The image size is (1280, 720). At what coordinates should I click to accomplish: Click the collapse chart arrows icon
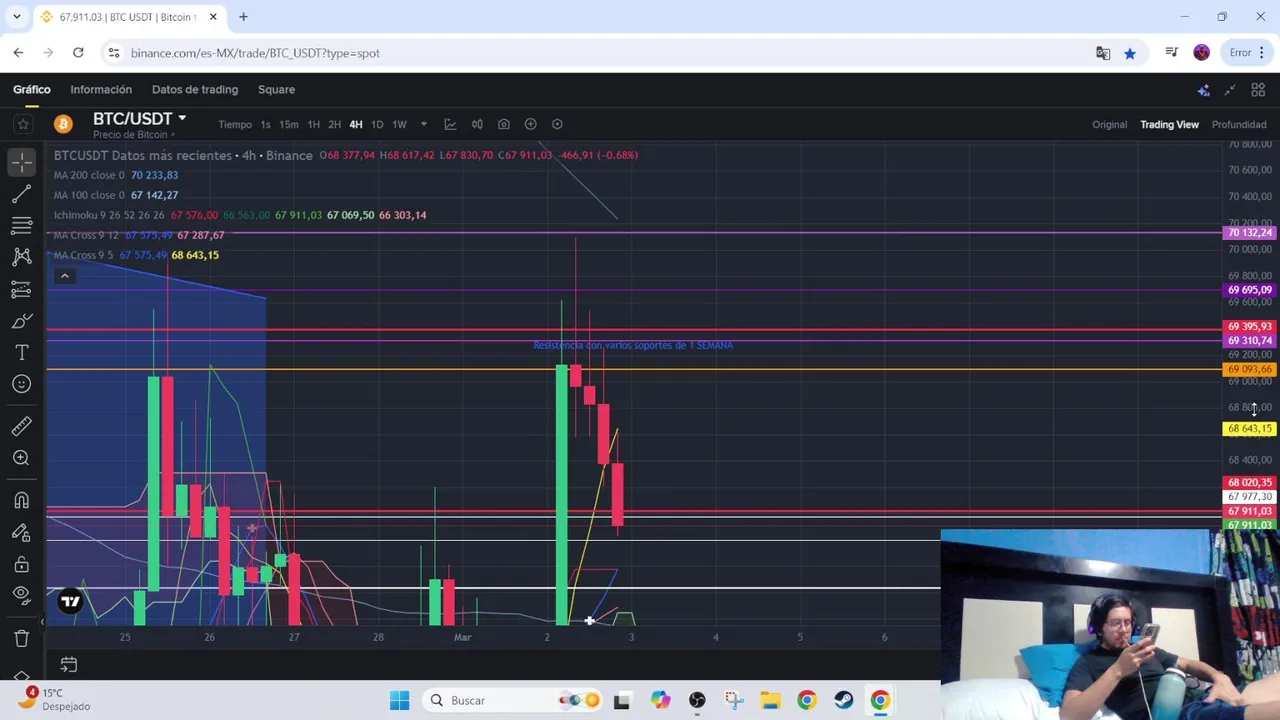coord(1230,90)
